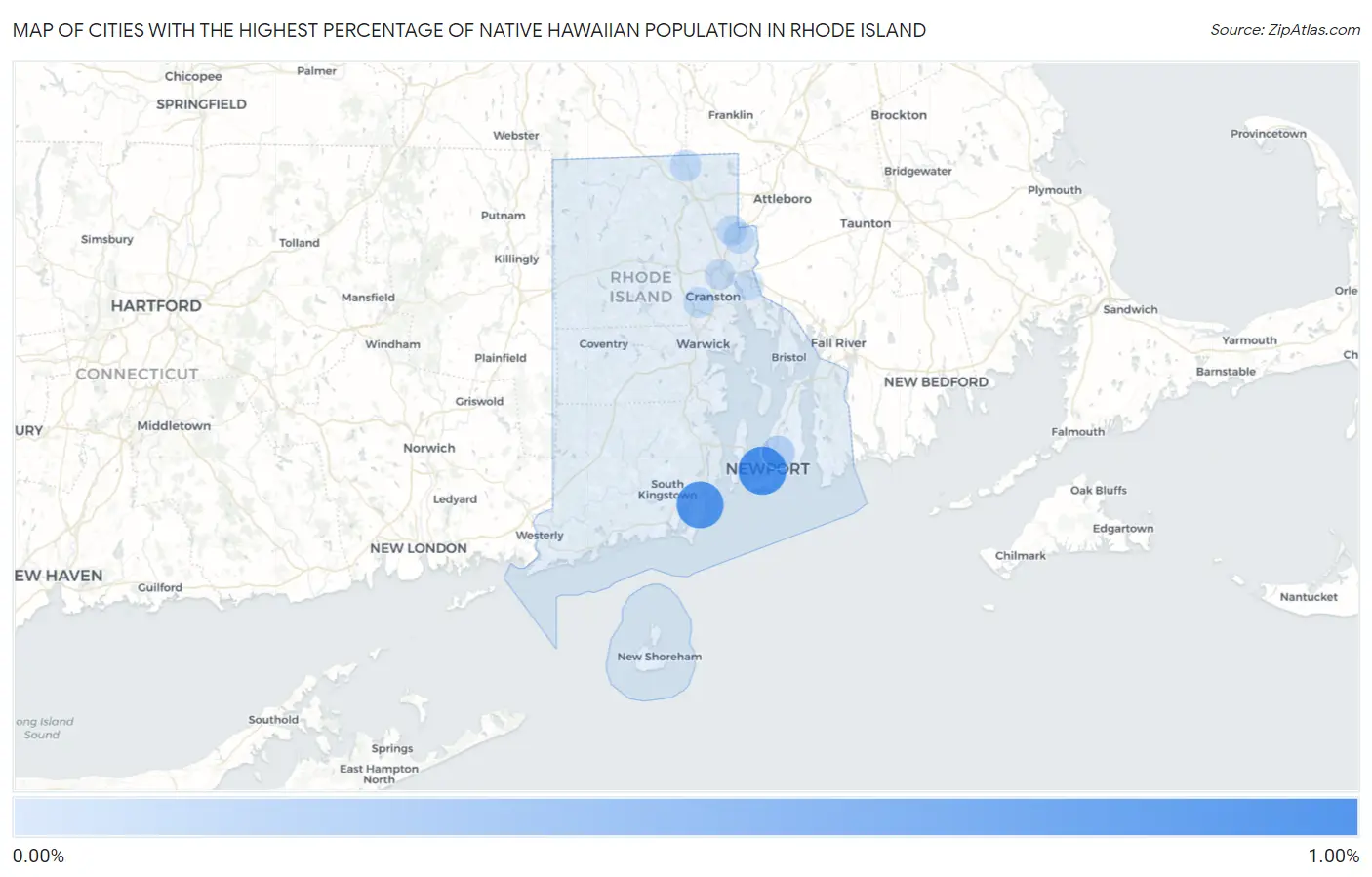Click the '1.00%' legend maximum value

[x=1333, y=857]
